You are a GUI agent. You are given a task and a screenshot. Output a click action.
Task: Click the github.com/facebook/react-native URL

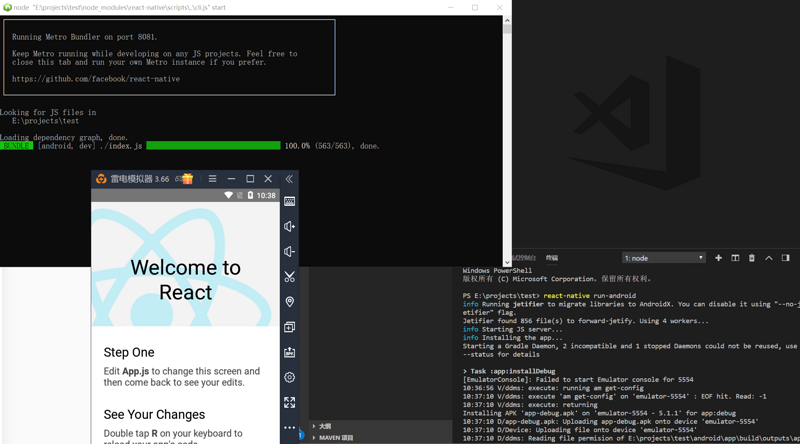point(96,79)
